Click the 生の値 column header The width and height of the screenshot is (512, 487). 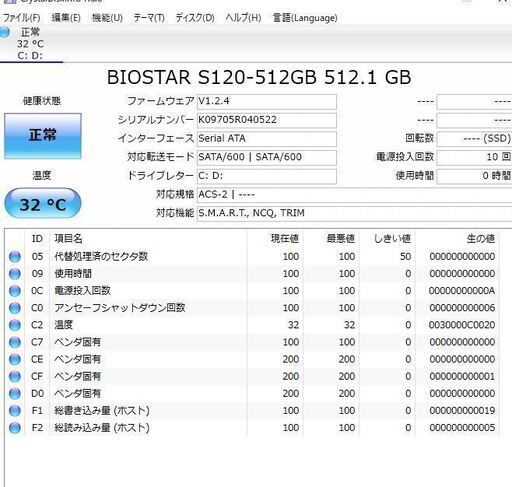(x=457, y=239)
